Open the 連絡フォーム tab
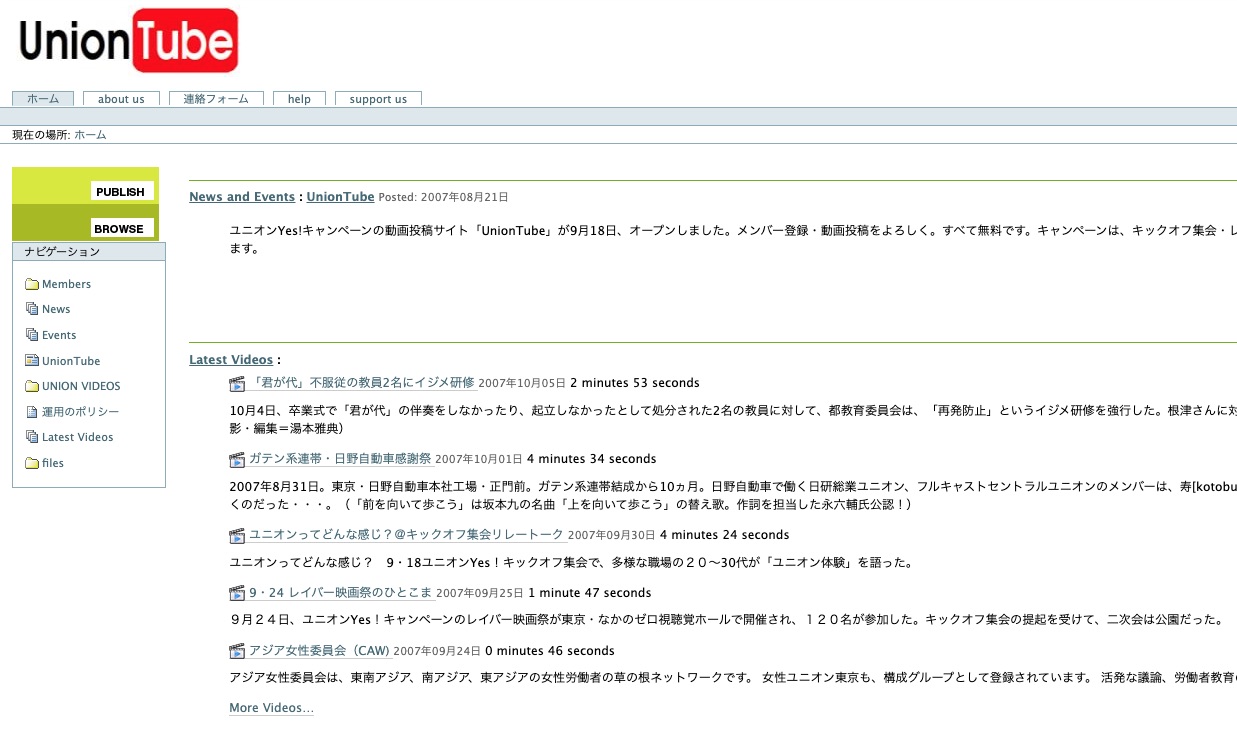 point(216,99)
